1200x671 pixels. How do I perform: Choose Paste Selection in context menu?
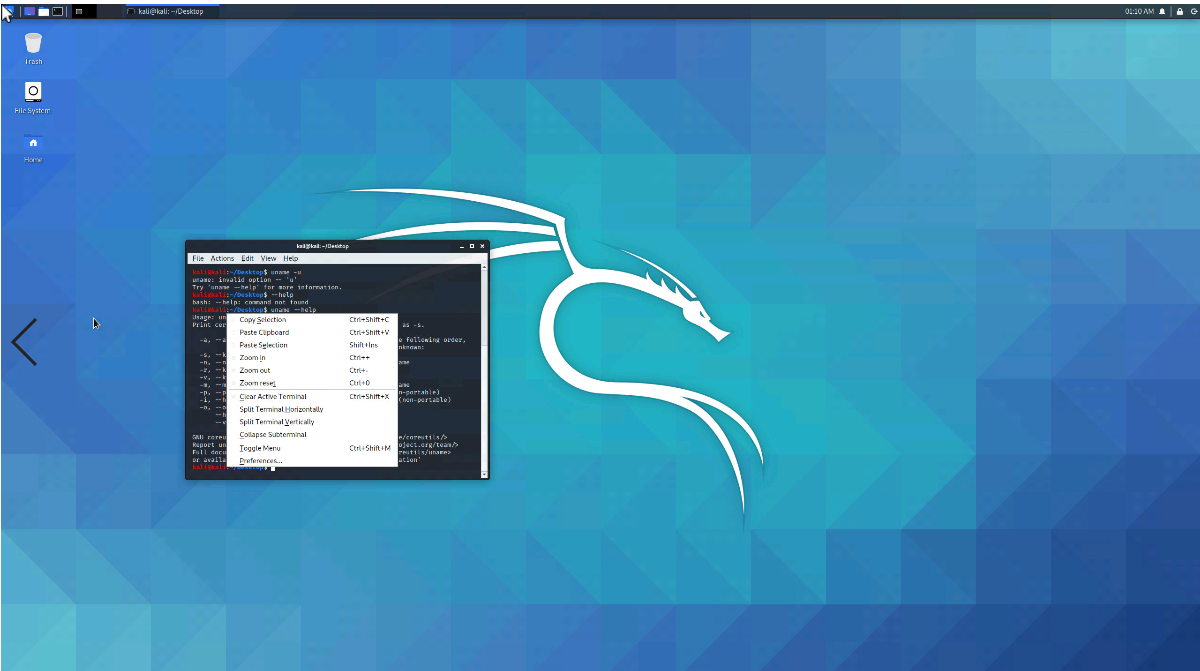tap(313, 345)
